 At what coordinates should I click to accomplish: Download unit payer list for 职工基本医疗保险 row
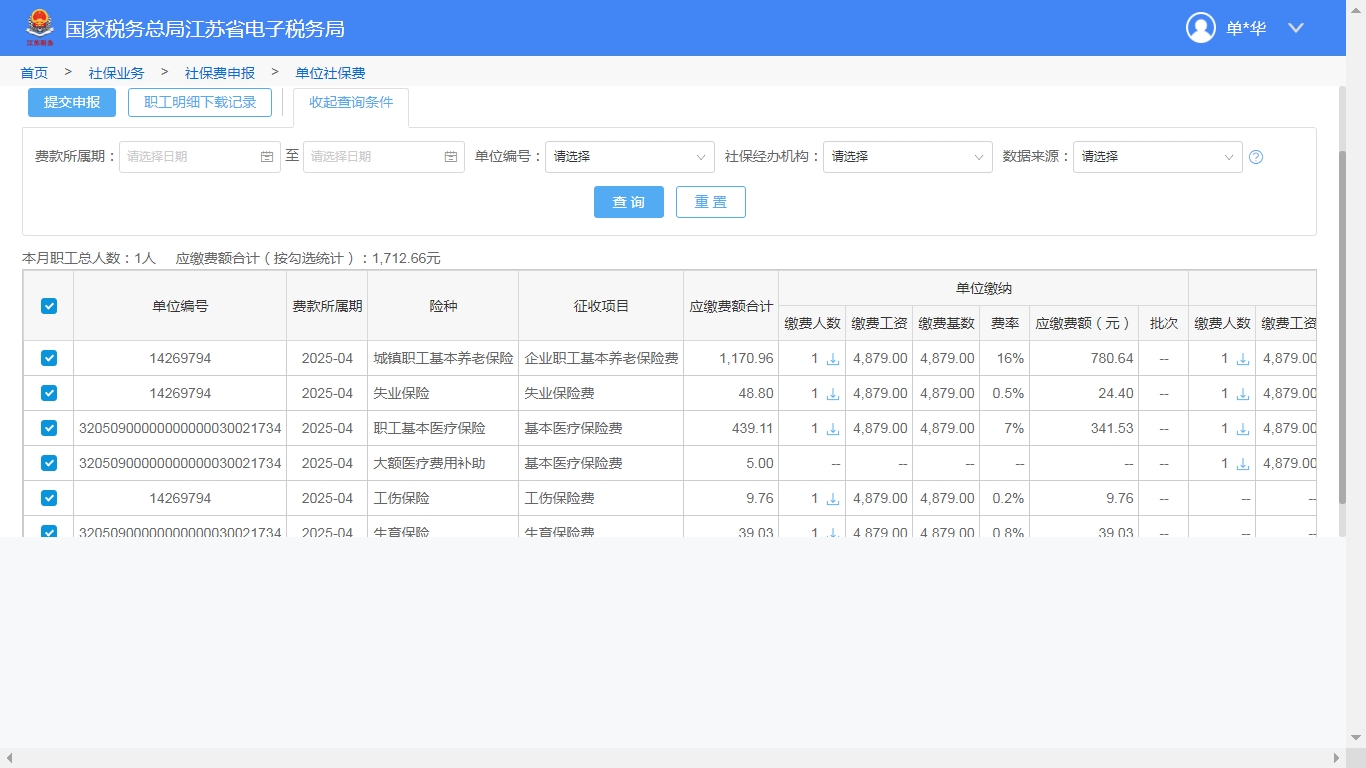(x=833, y=429)
